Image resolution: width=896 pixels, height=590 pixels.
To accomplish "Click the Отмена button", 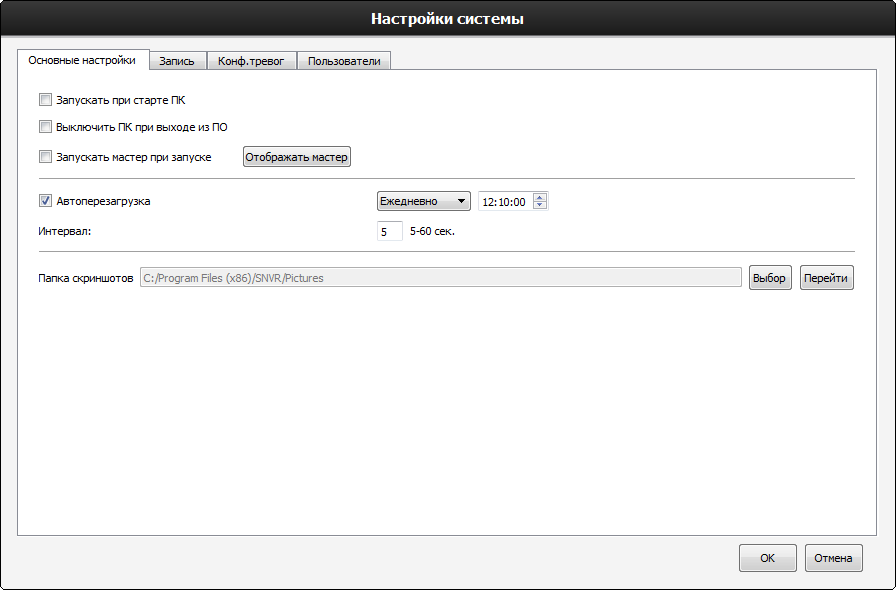I will coord(833,558).
